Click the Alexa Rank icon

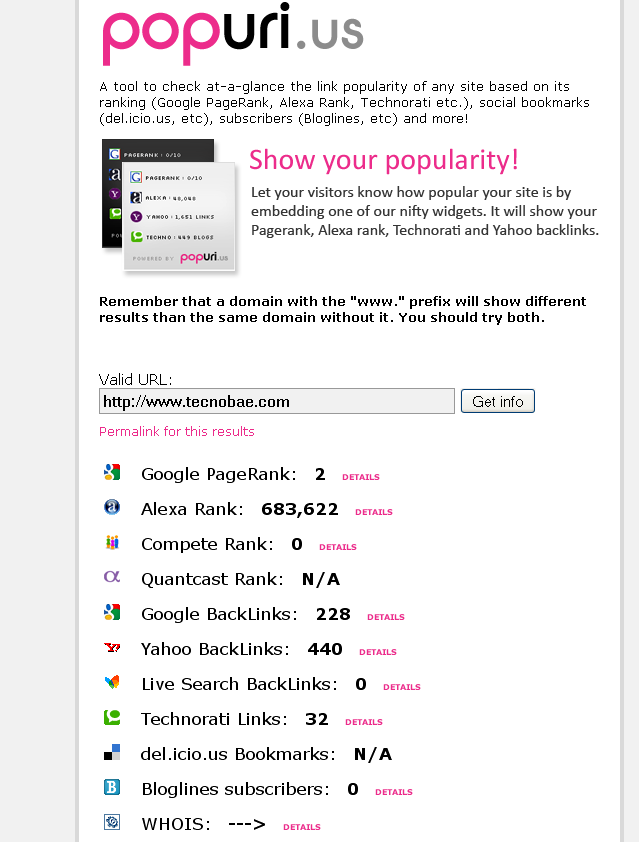click(112, 507)
